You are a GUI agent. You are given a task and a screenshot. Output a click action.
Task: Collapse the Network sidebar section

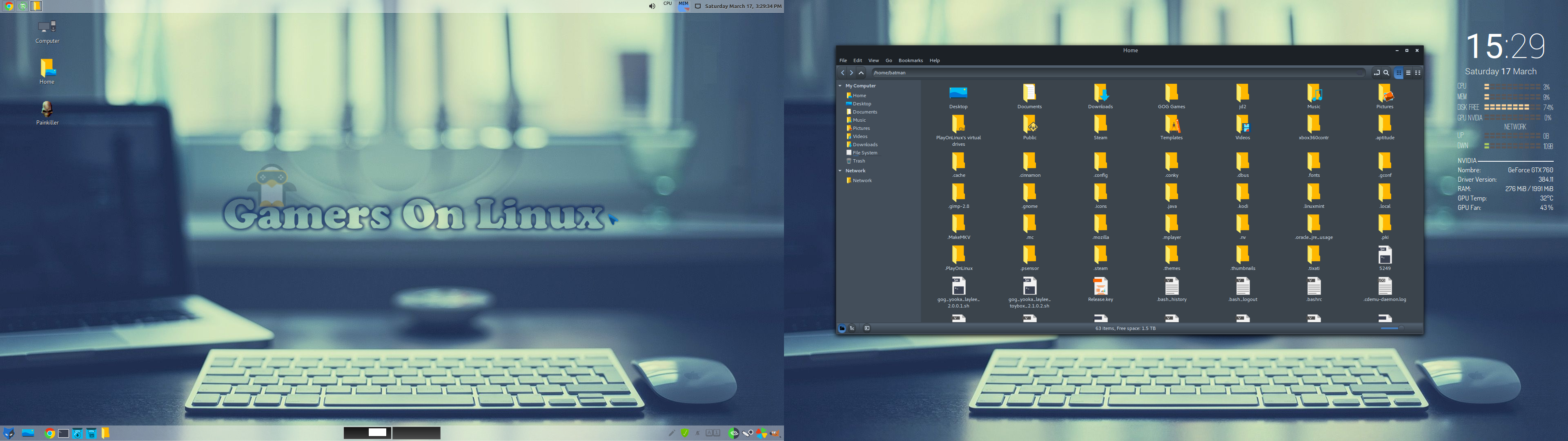[840, 171]
